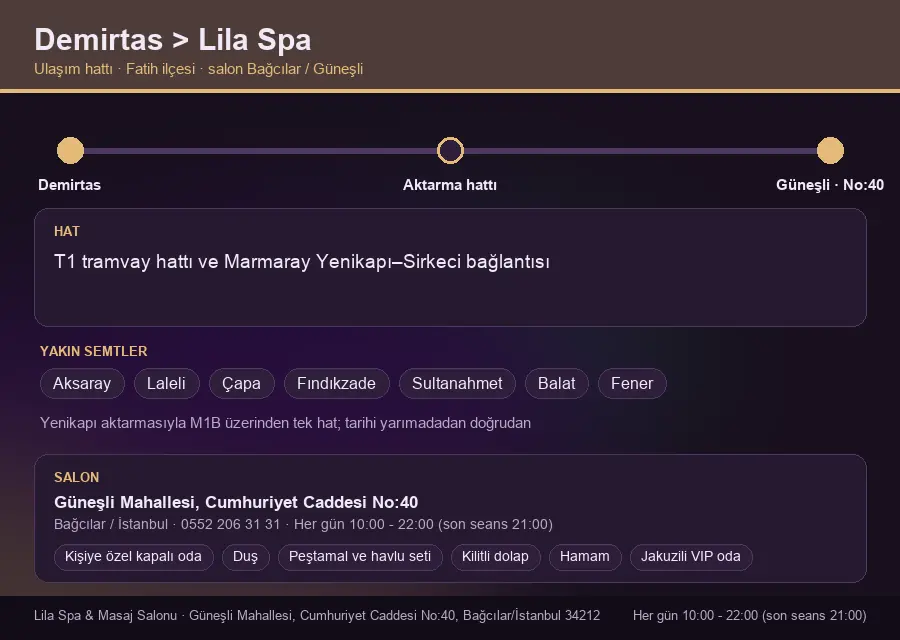Click the Jakuzili VIP oda tag

691,557
